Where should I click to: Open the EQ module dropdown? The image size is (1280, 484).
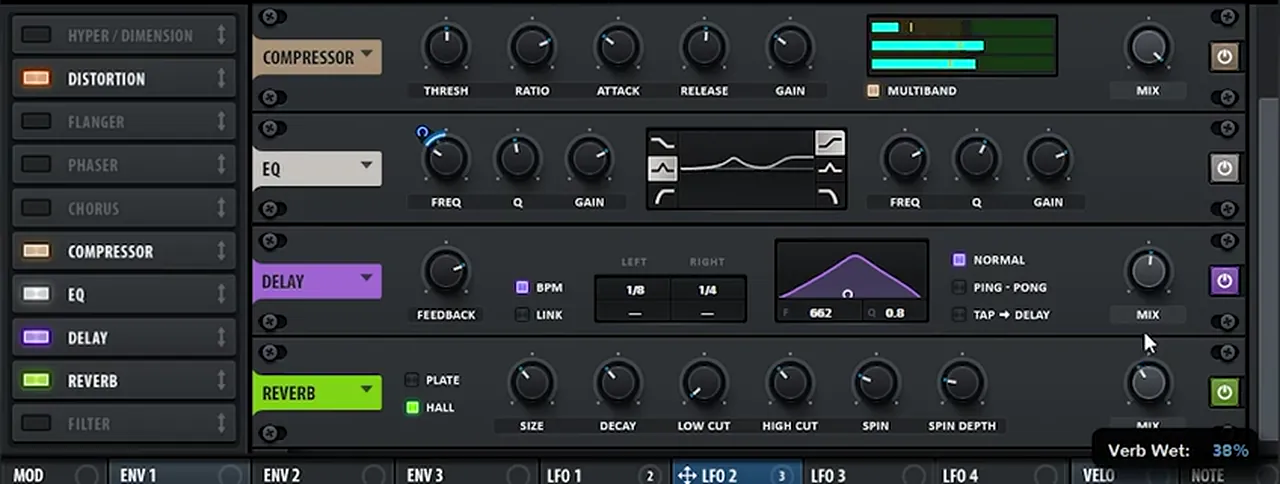point(366,167)
